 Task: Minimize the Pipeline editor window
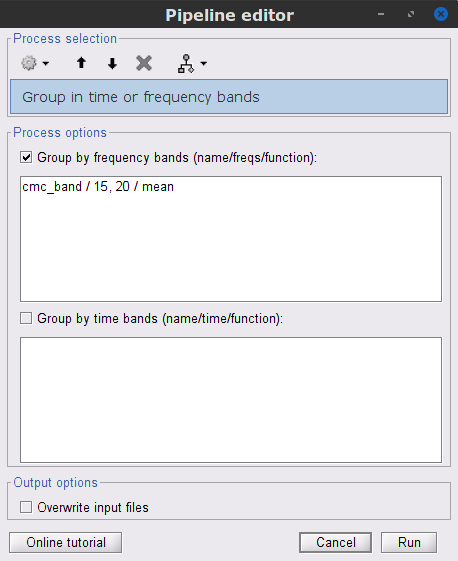coord(381,14)
